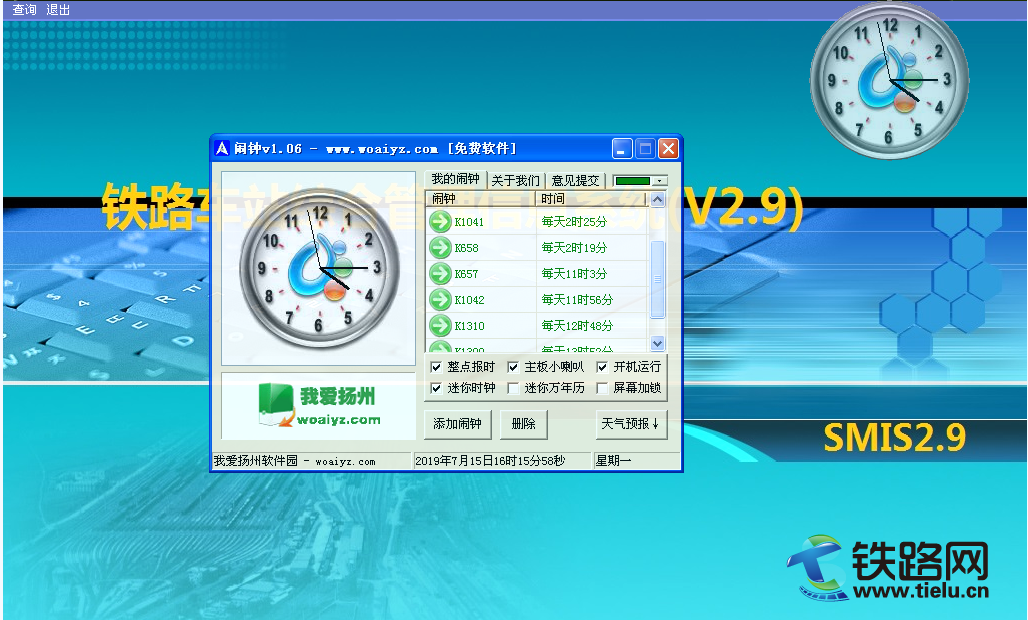Click the 删除 button

tap(523, 424)
